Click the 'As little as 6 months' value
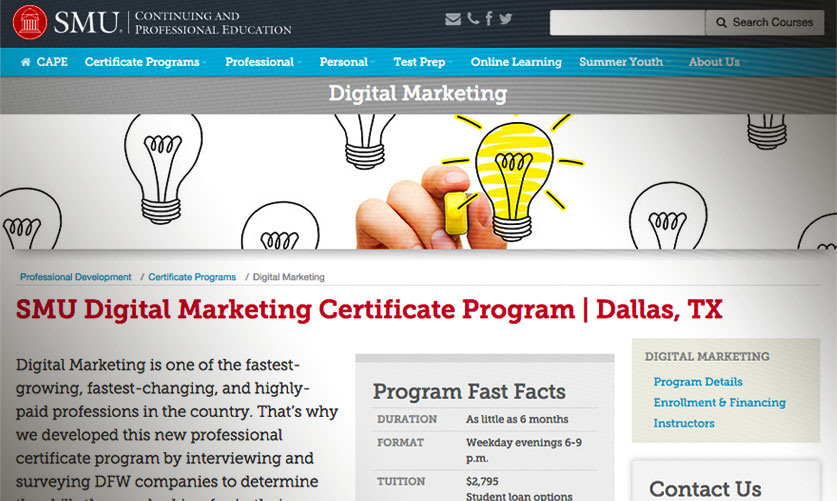837x501 pixels. 517,419
